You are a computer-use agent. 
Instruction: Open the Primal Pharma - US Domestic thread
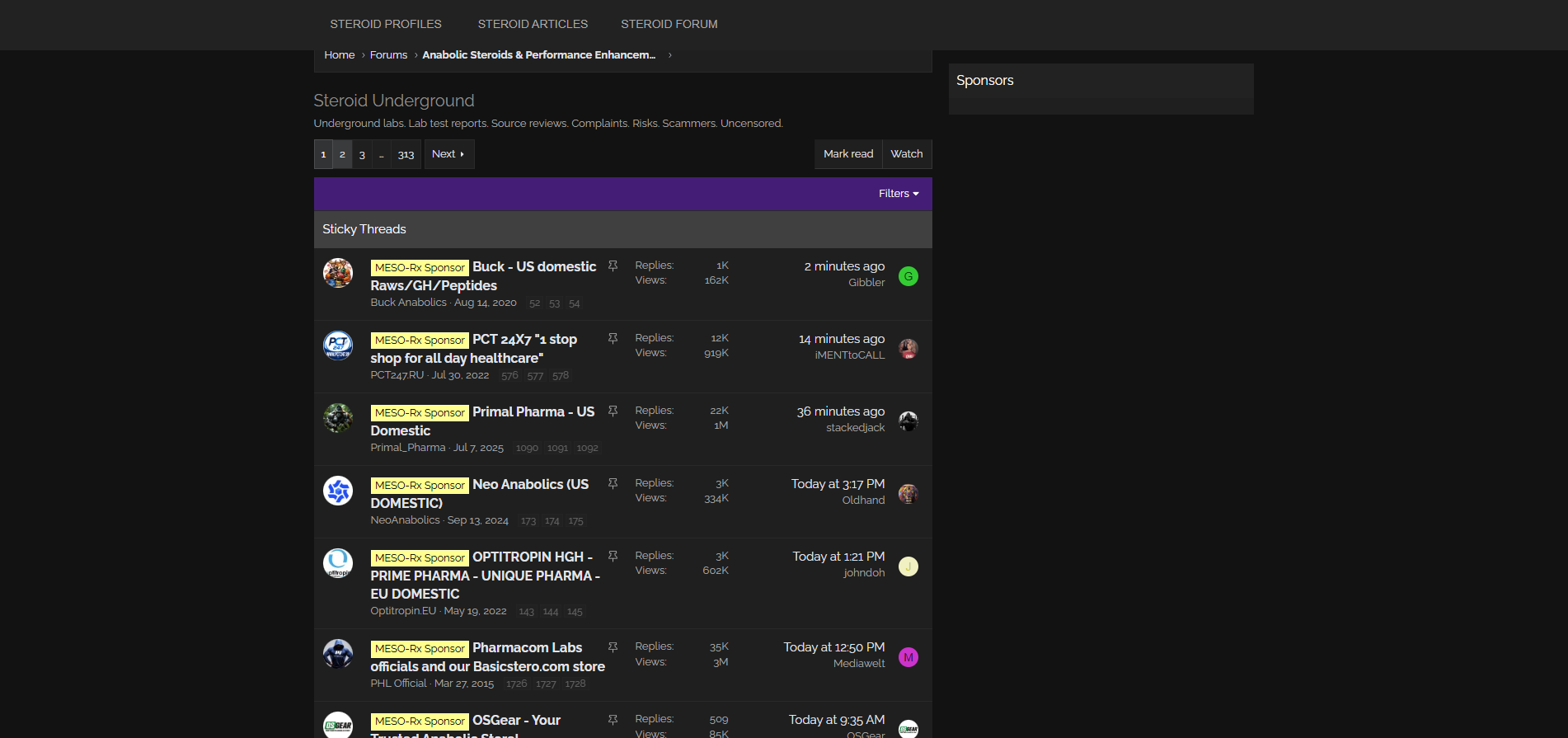(482, 421)
